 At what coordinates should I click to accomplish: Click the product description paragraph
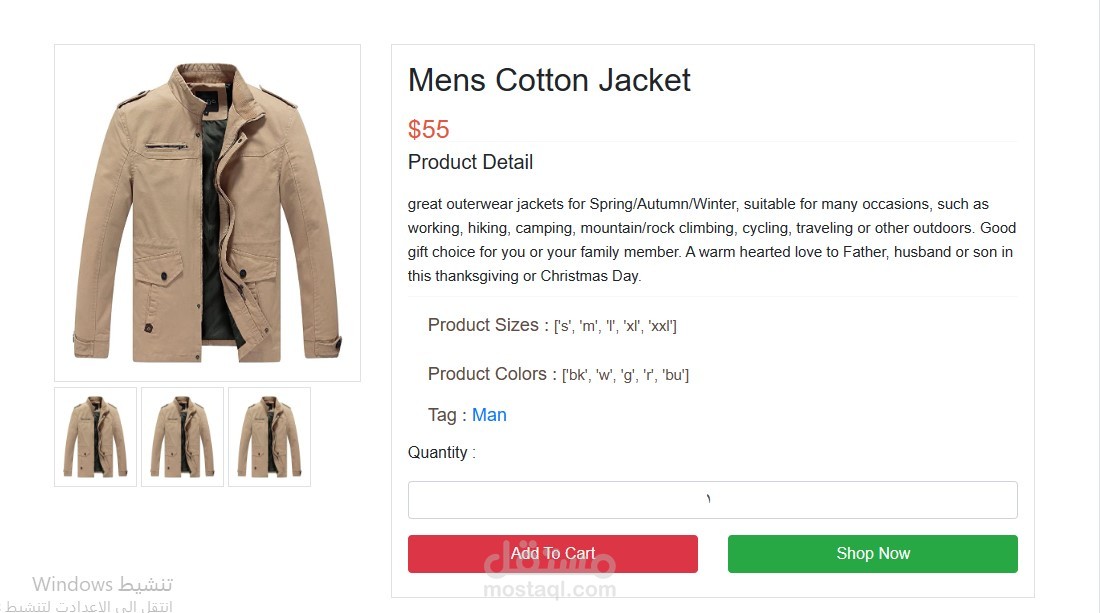pos(711,240)
